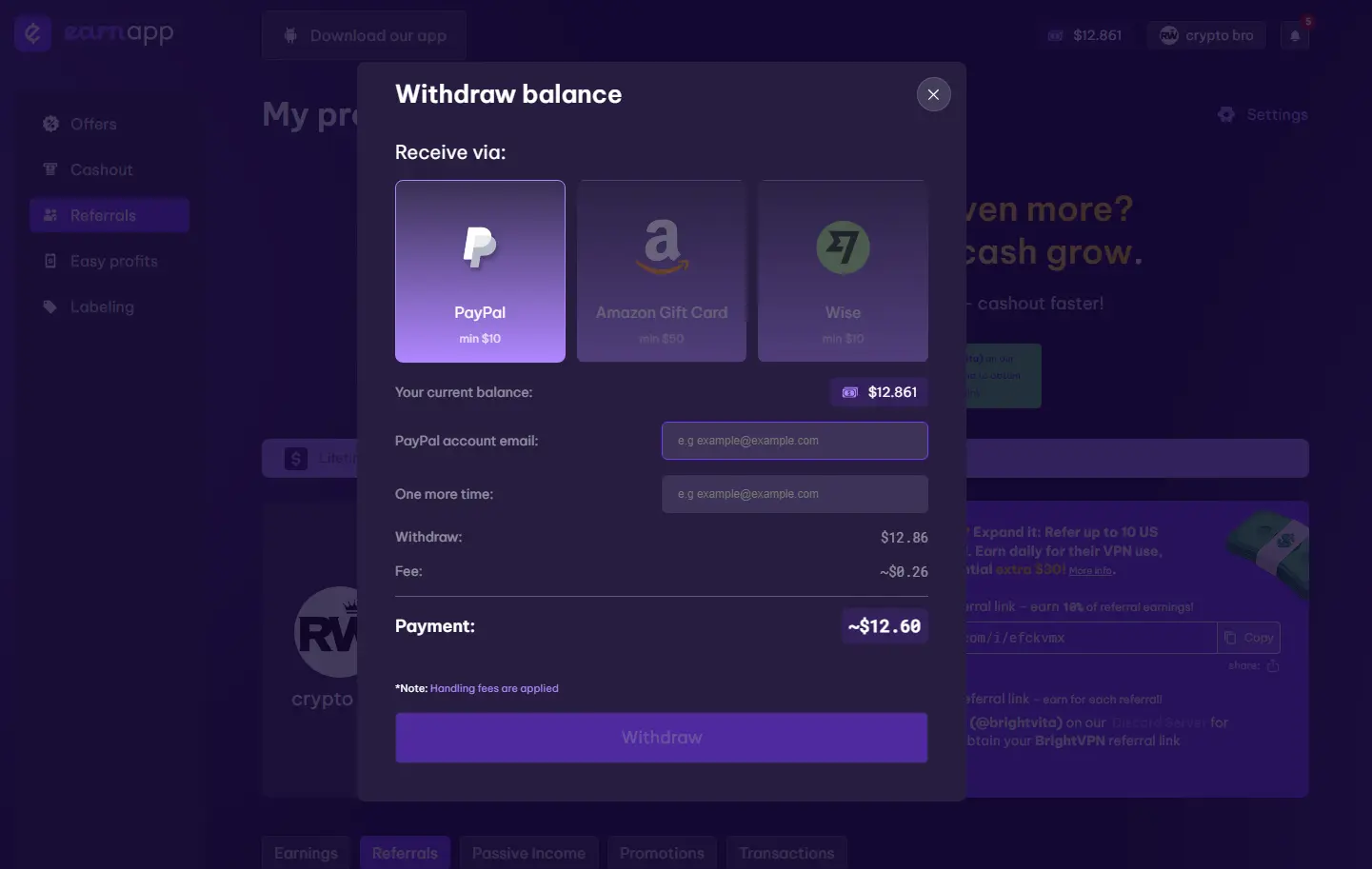The width and height of the screenshot is (1372, 869).
Task: Click the Amazon logo icon
Action: 662,247
